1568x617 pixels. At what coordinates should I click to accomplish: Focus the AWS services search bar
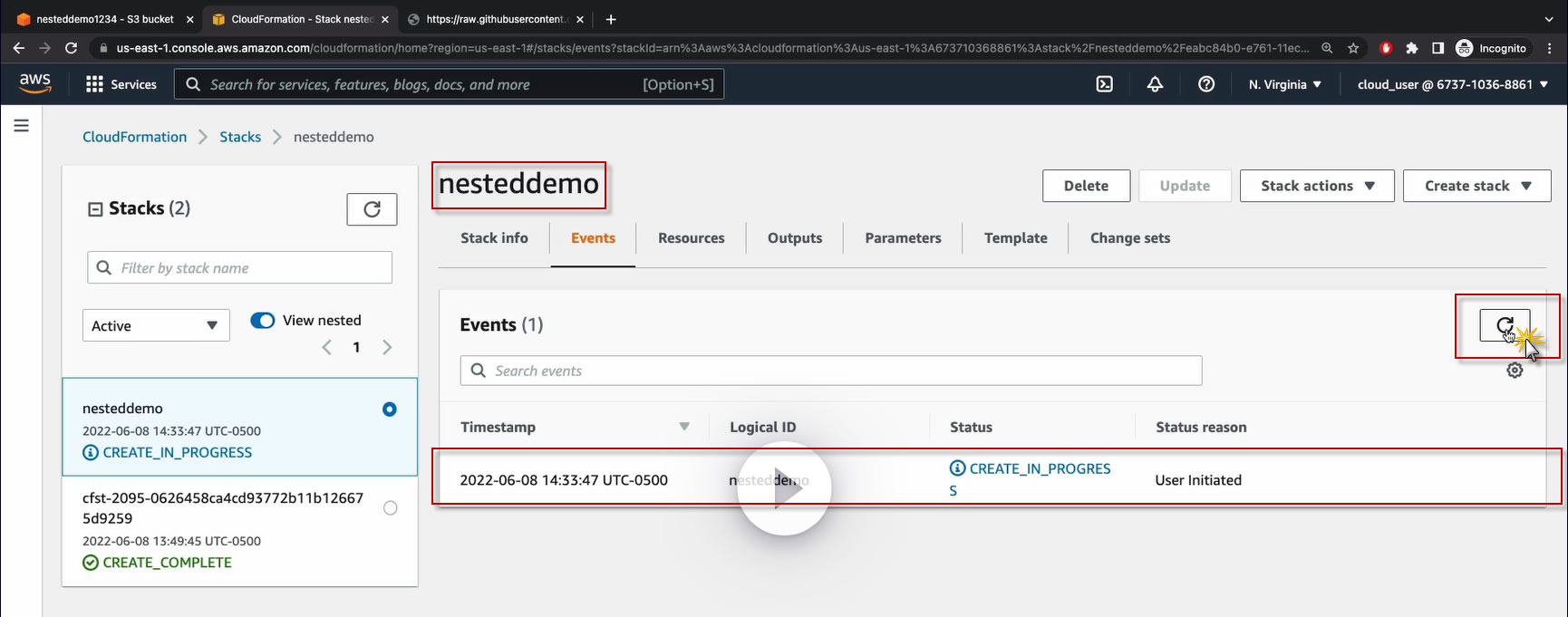pos(449,84)
